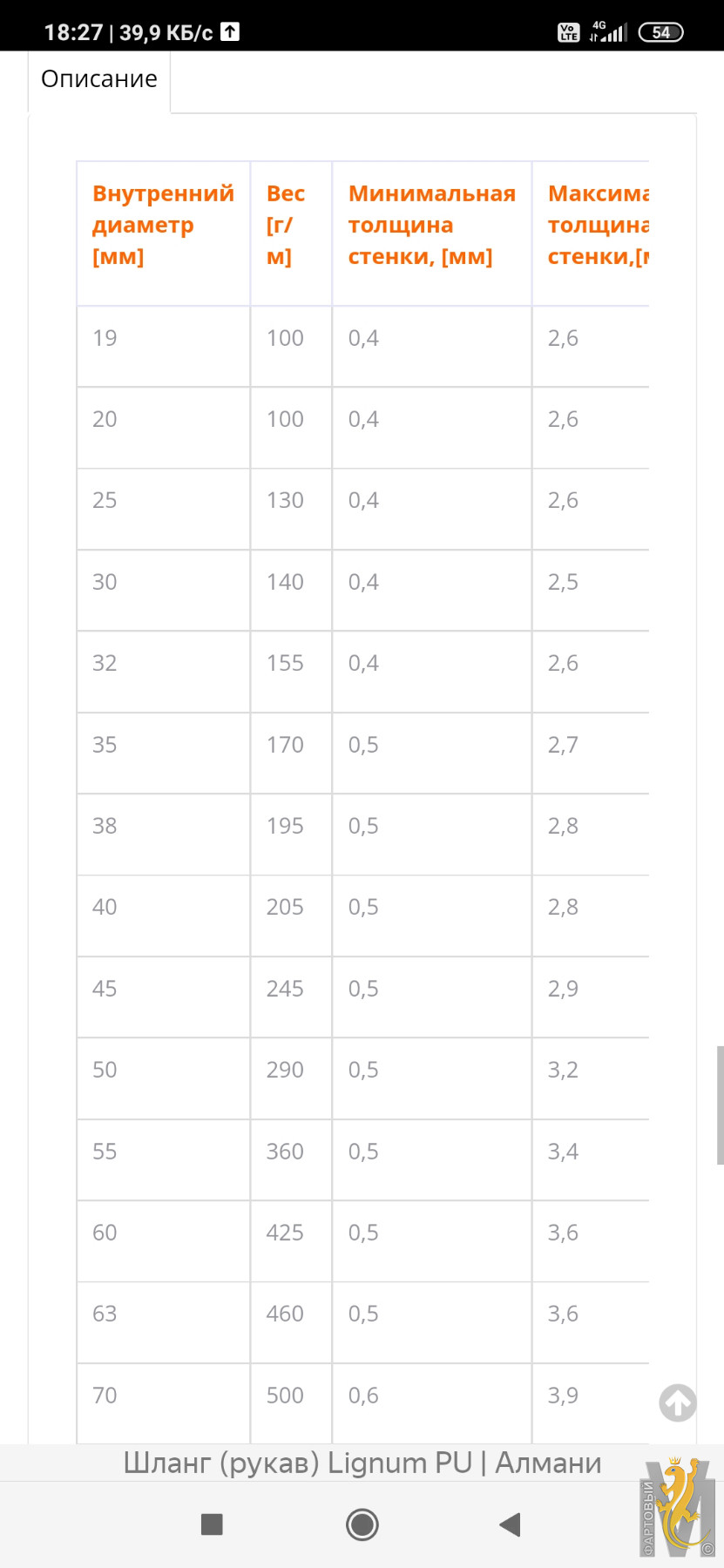Tap the upload arrow icon in status bar

click(230, 32)
